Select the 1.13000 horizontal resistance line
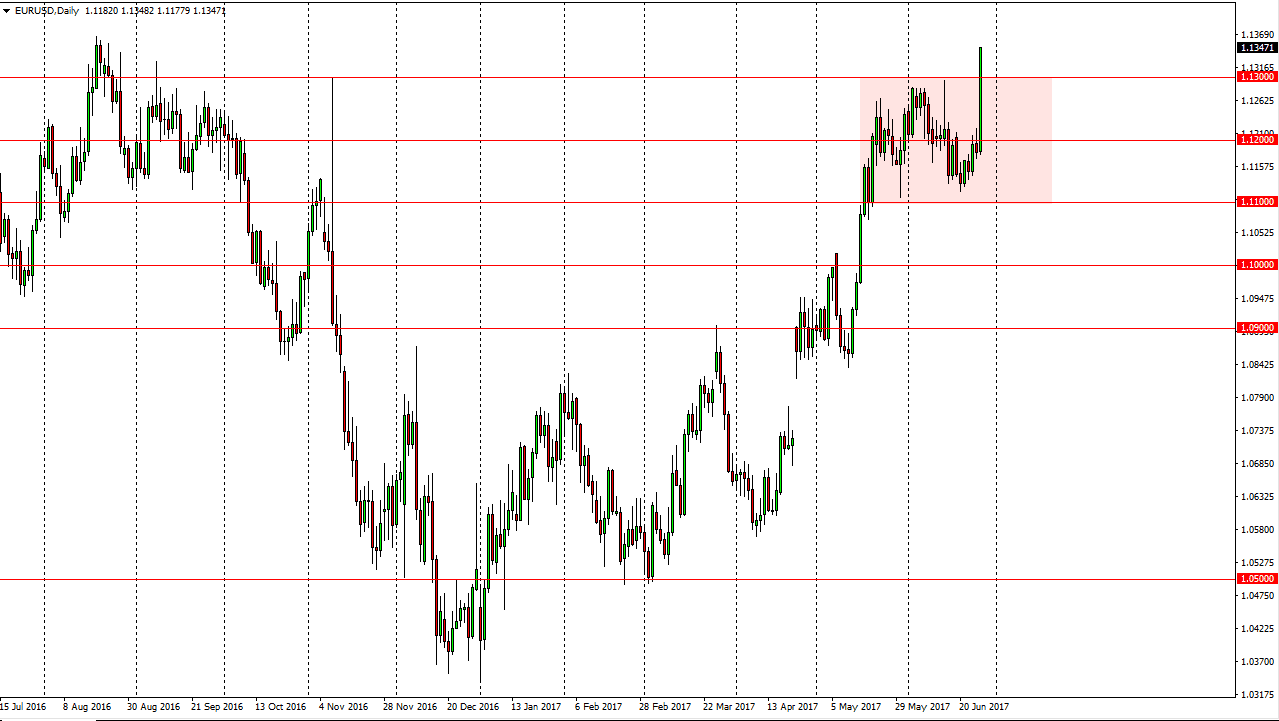 (600, 78)
